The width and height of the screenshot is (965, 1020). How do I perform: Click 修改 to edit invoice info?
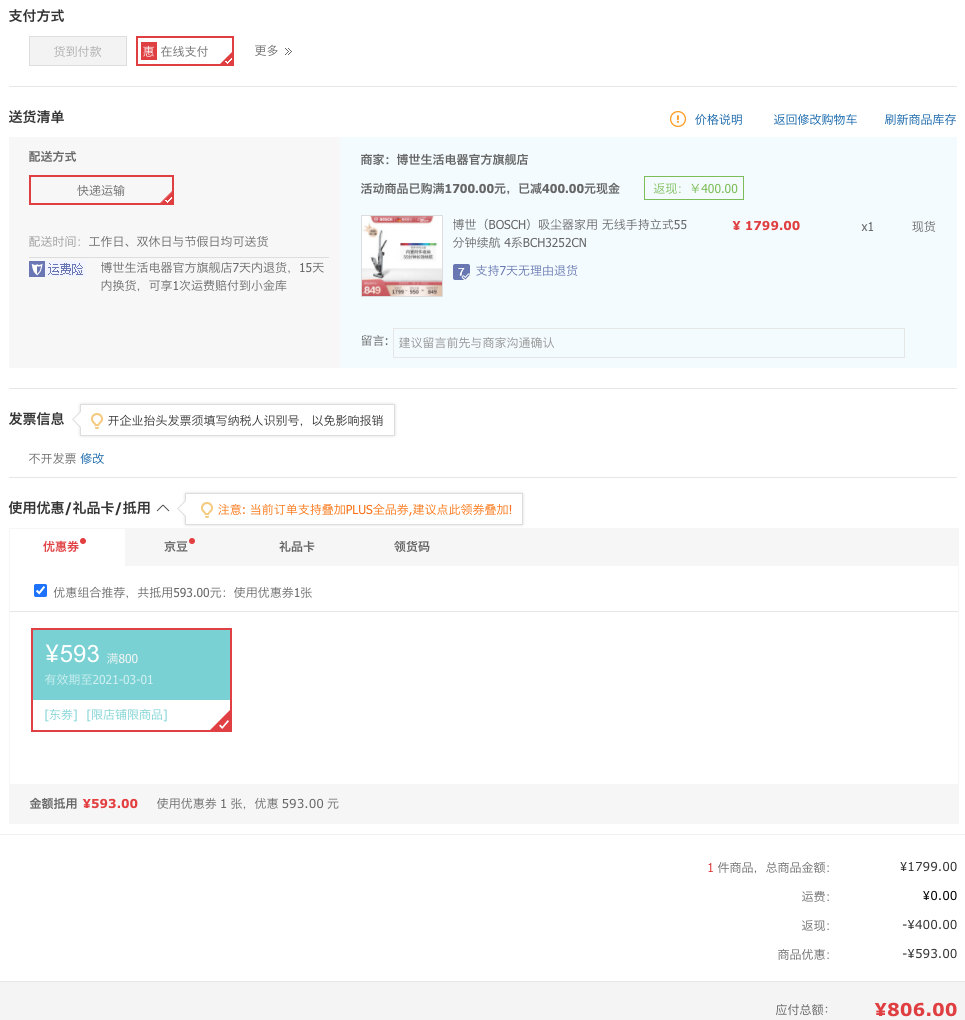click(92, 459)
